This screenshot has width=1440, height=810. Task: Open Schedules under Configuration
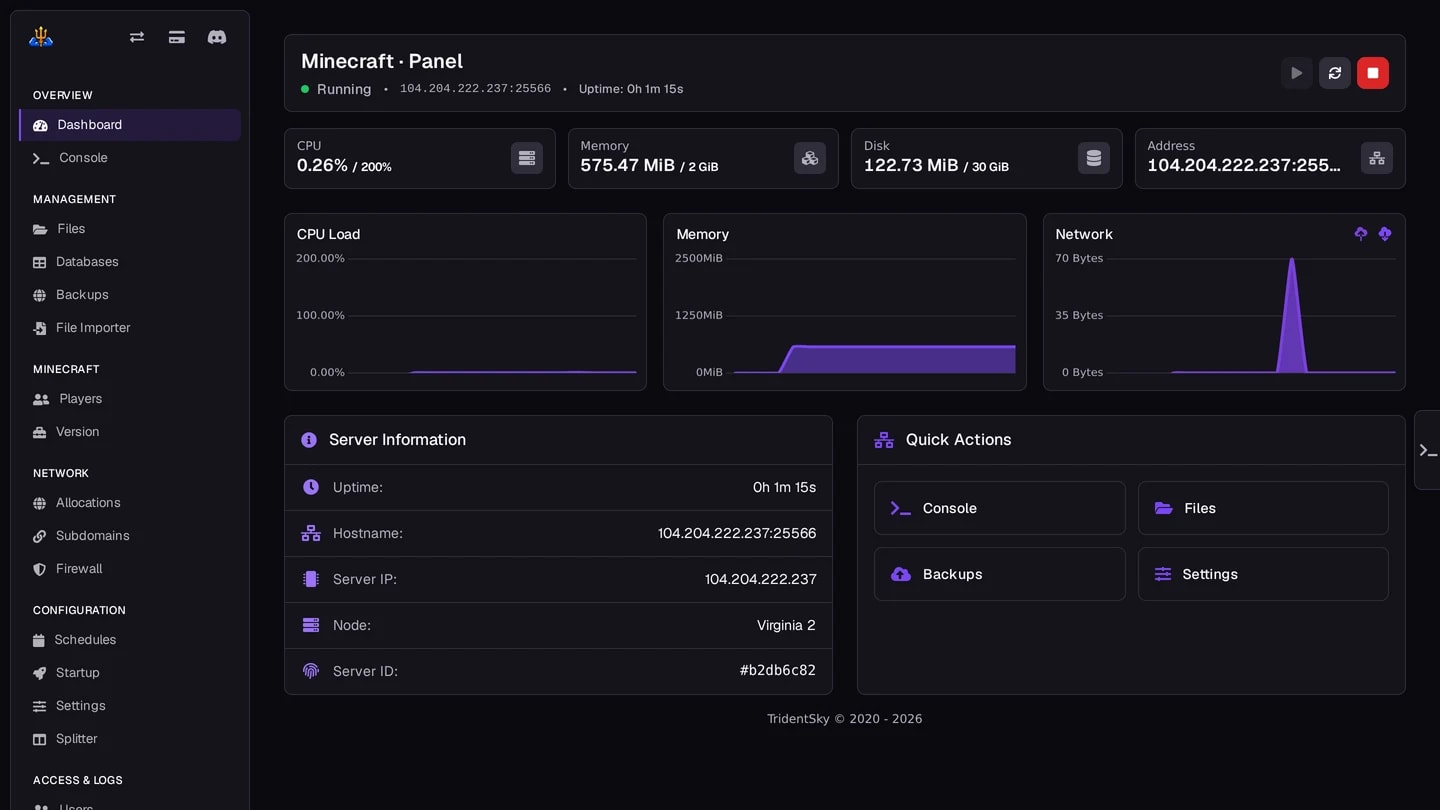click(x=130, y=640)
